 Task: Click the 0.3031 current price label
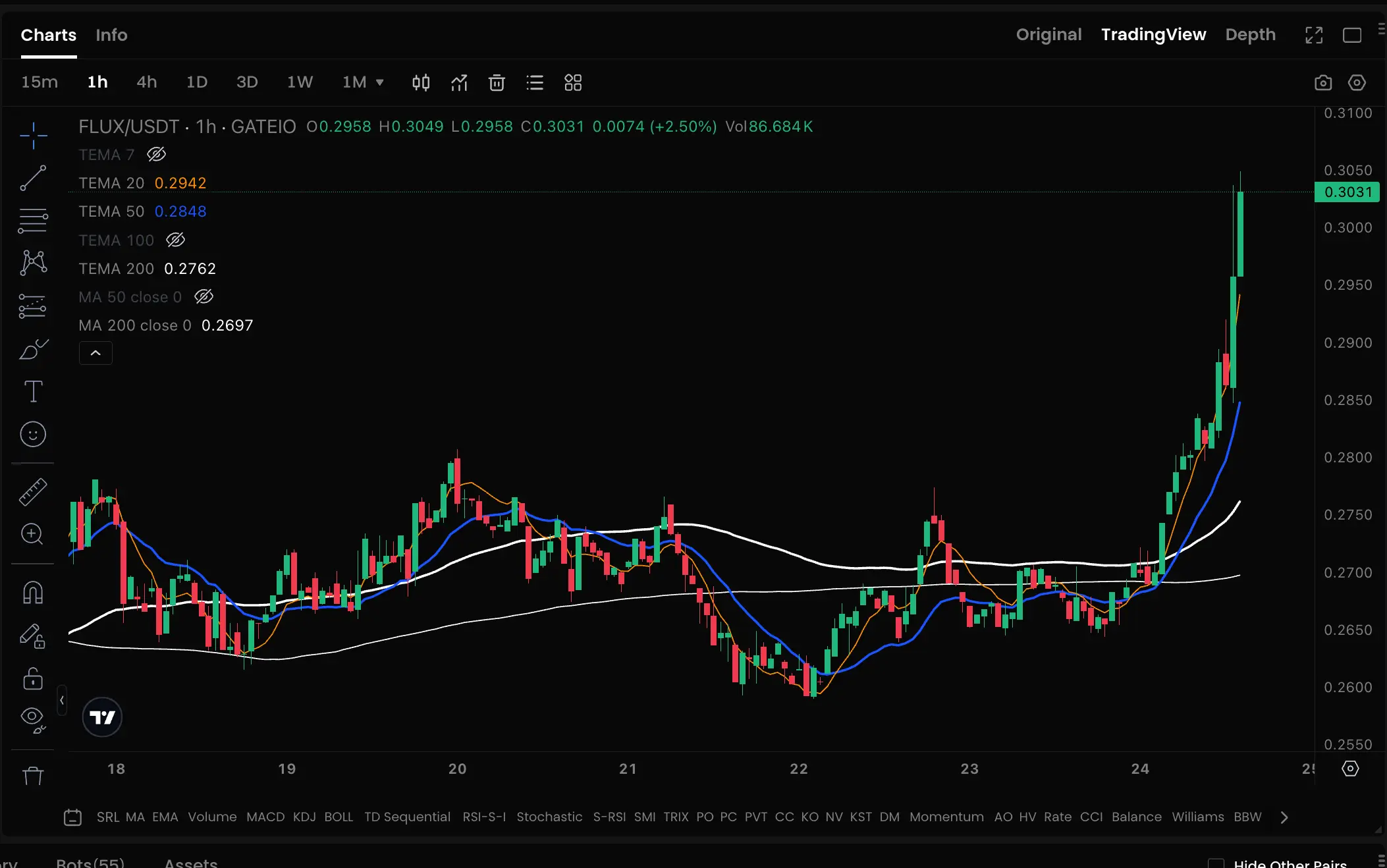1347,192
